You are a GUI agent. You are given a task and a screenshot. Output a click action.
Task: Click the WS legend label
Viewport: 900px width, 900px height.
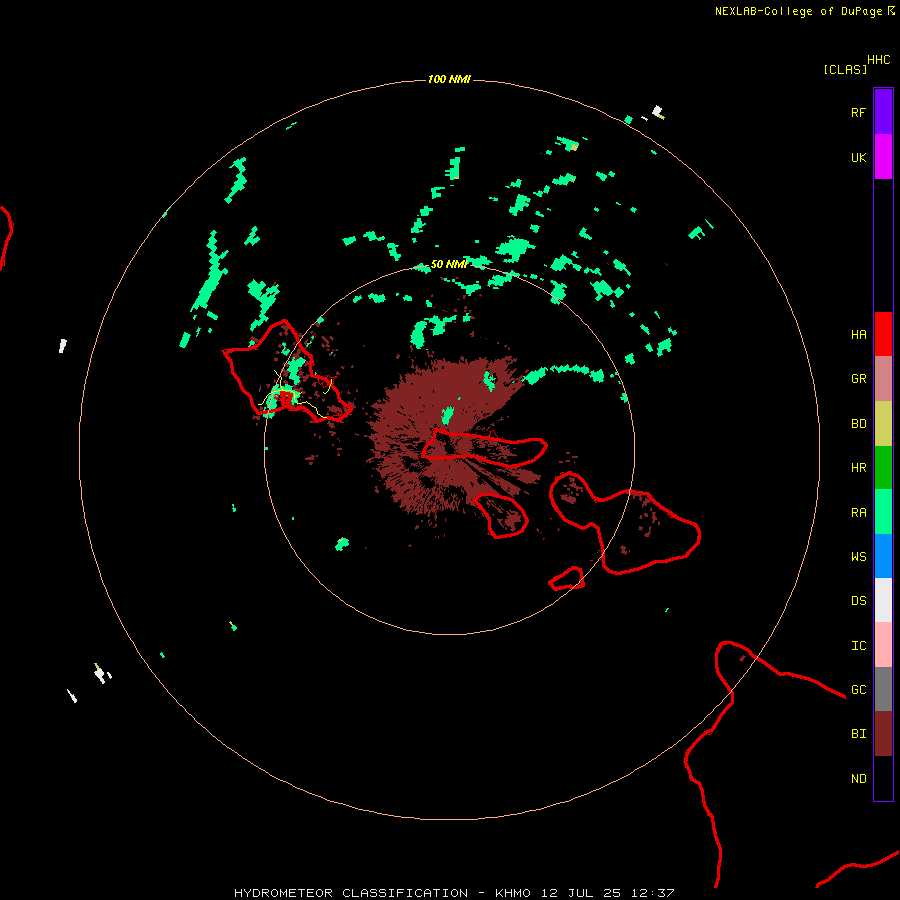coord(858,557)
